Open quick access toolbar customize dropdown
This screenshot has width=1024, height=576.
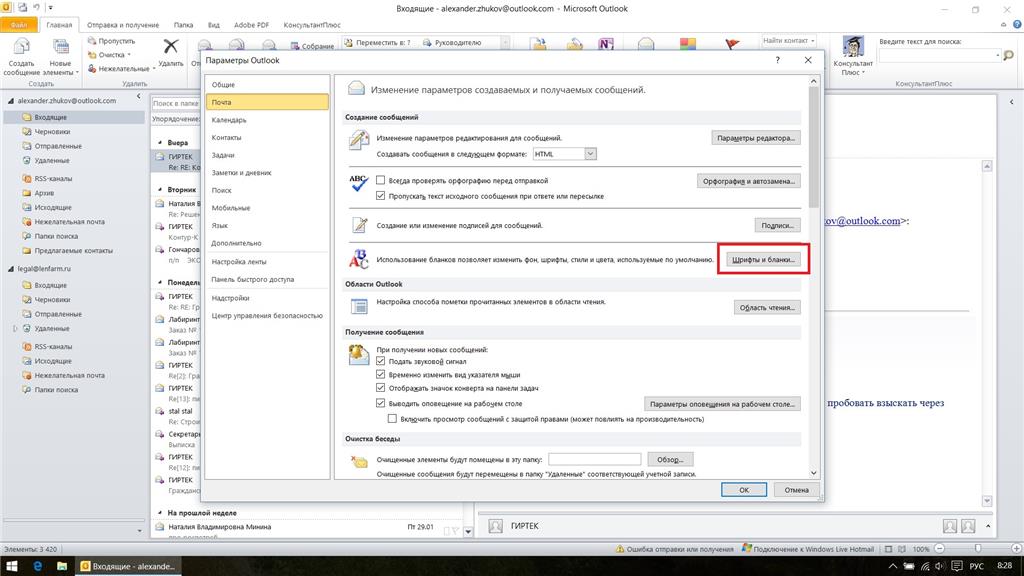point(50,8)
